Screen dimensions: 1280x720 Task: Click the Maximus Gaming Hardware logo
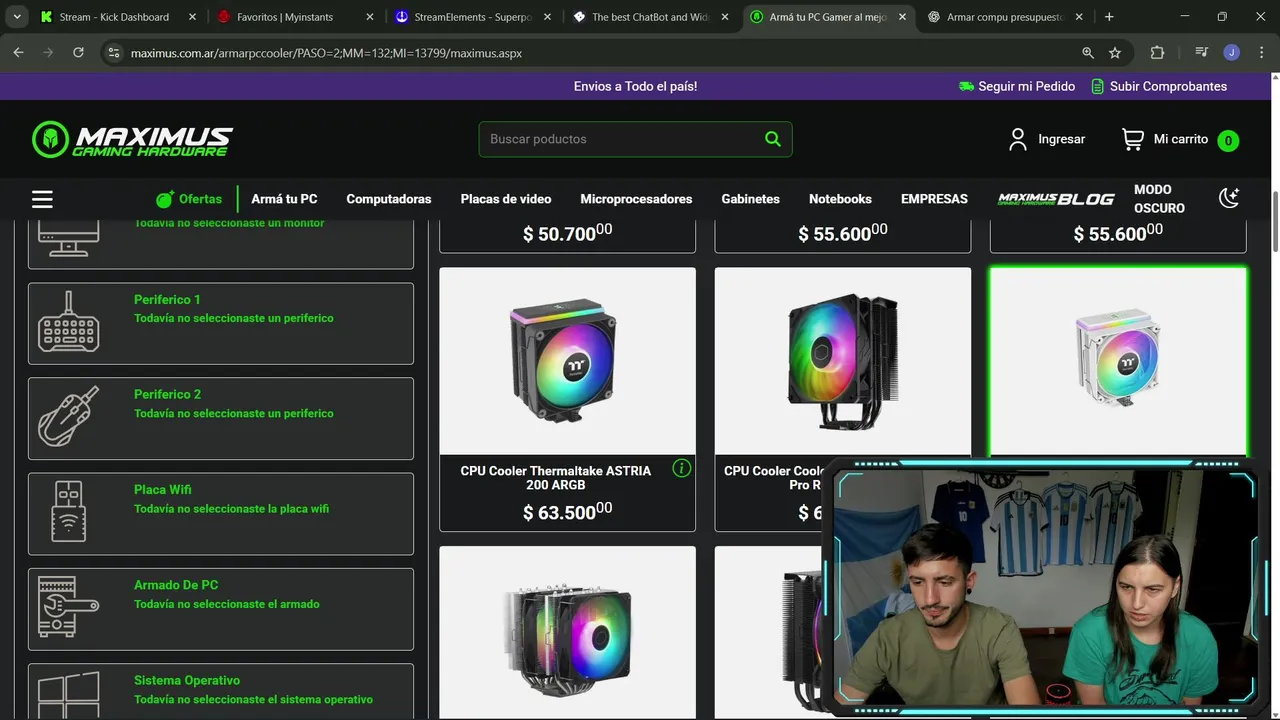coord(132,140)
